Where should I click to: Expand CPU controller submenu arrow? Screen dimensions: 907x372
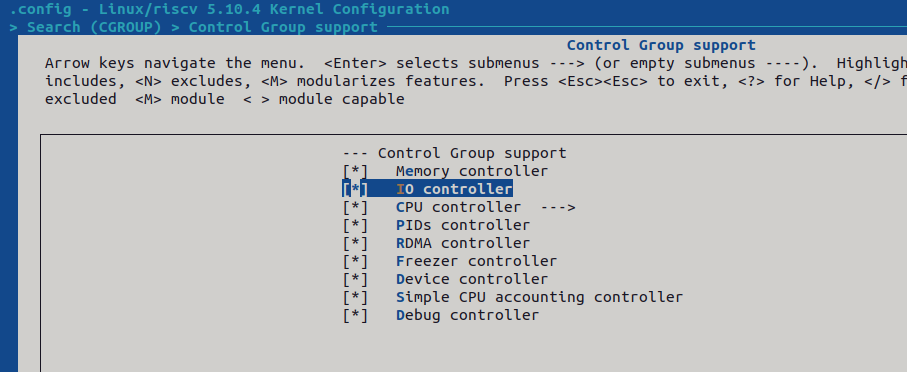point(558,207)
